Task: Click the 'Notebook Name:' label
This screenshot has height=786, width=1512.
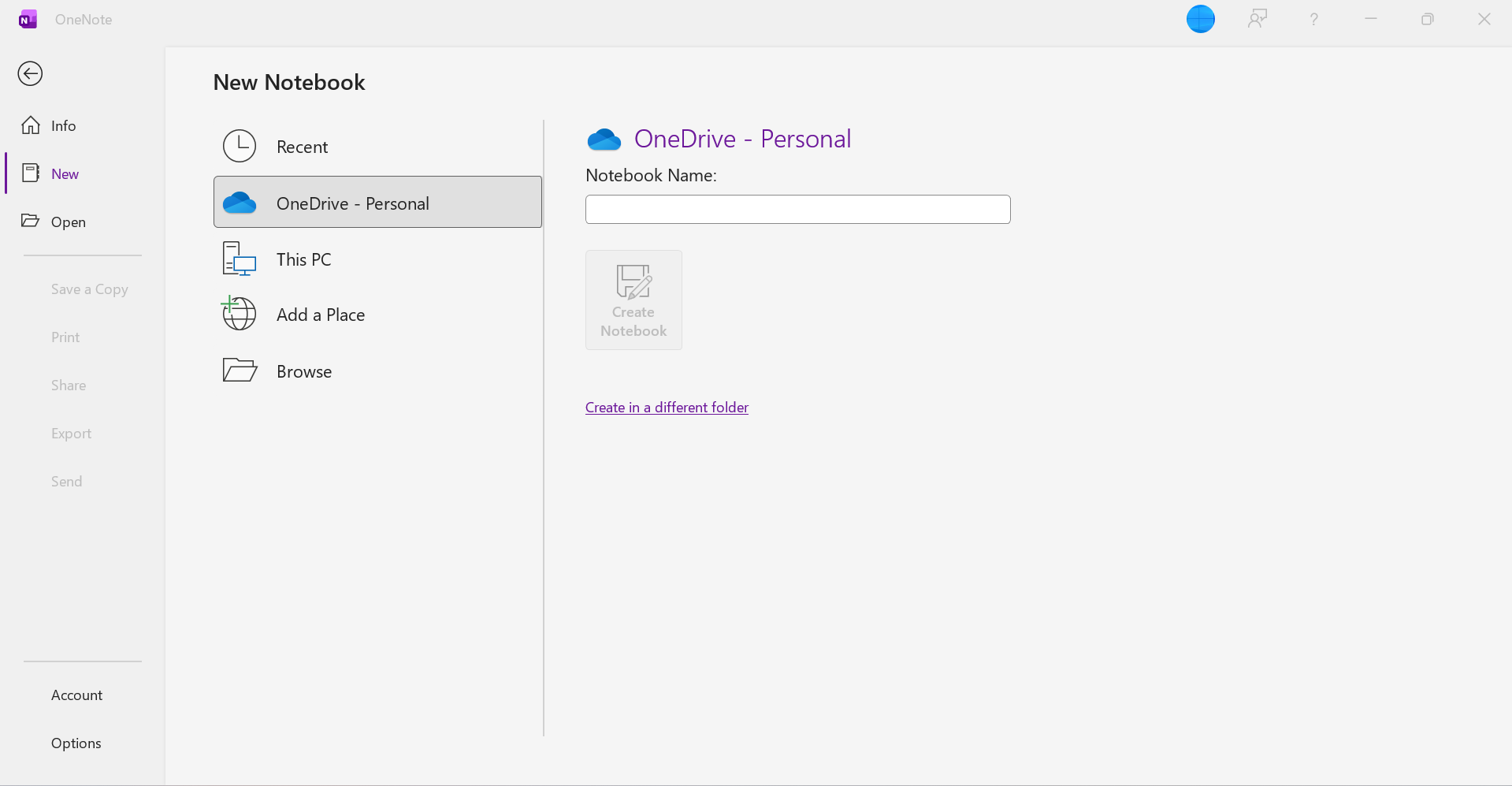Action: (651, 175)
